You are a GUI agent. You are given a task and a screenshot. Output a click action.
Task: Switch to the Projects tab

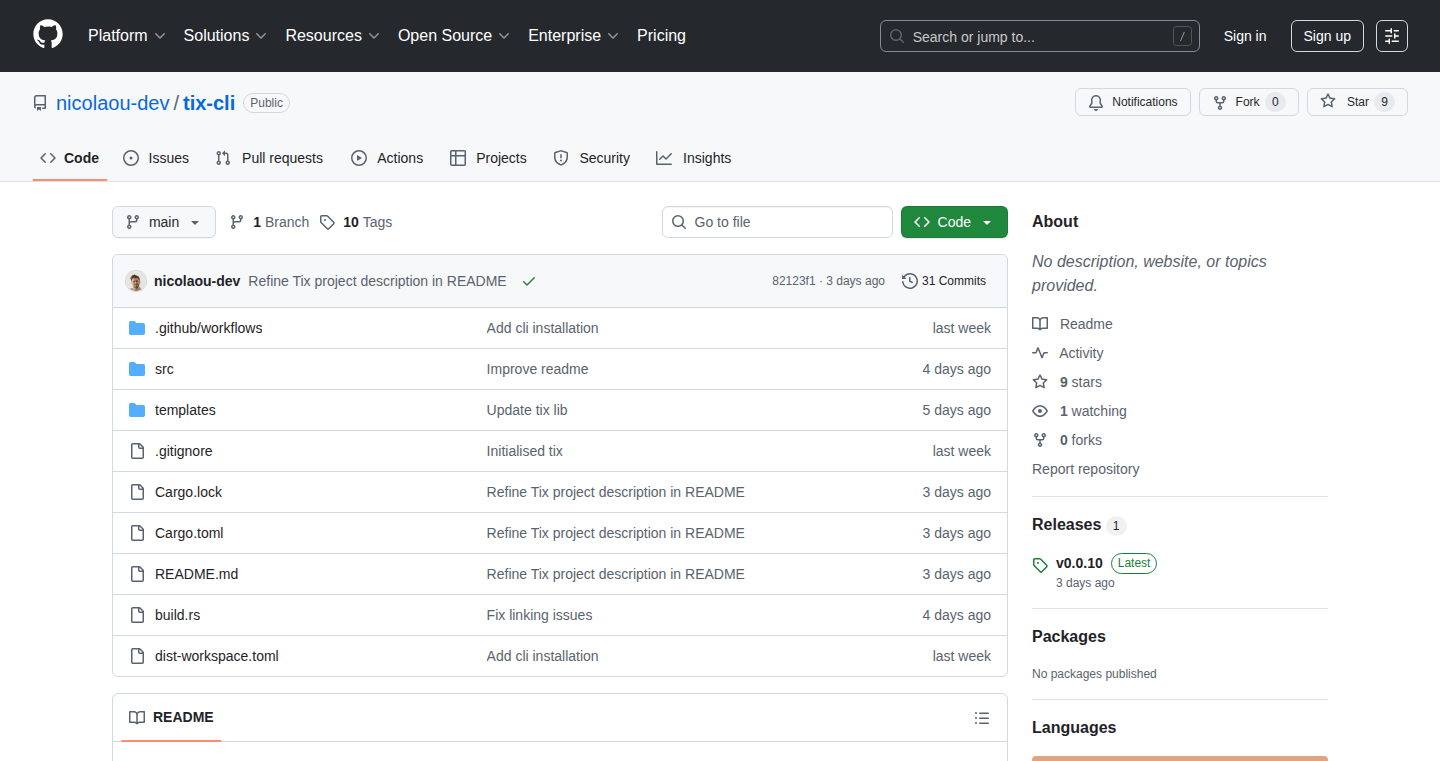pos(488,158)
